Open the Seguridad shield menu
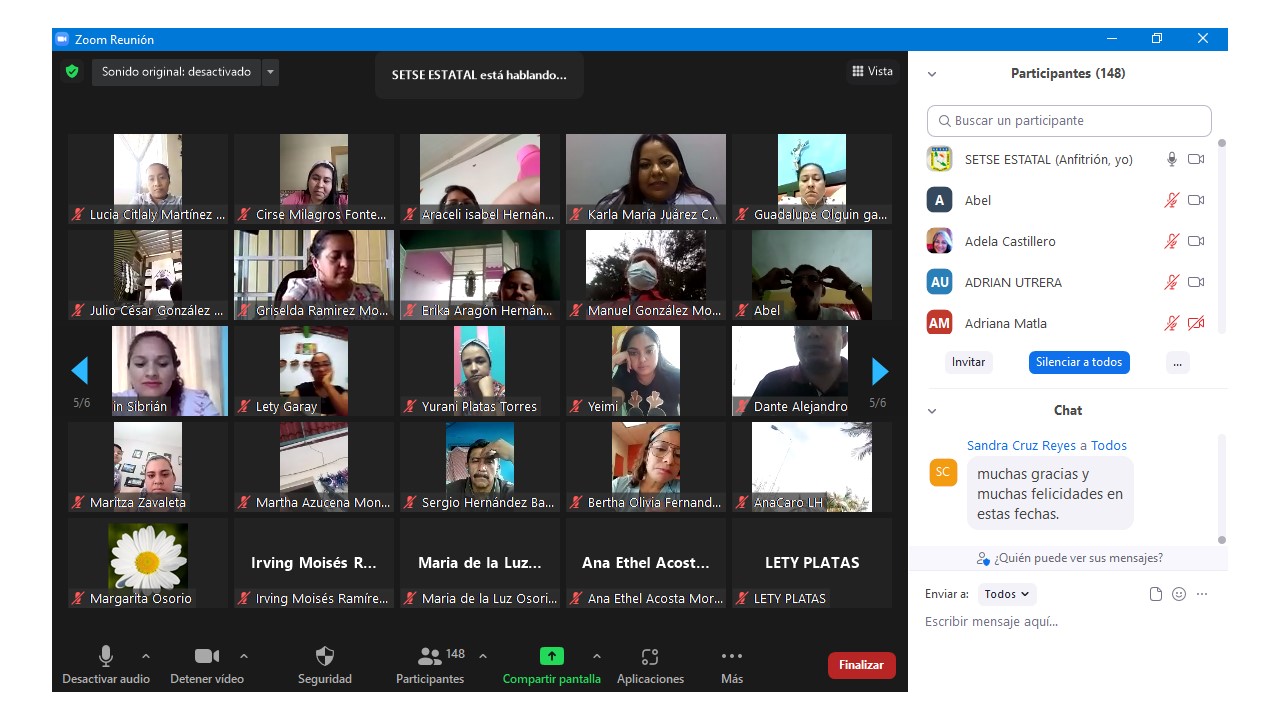This screenshot has width=1280, height=720. tap(325, 665)
